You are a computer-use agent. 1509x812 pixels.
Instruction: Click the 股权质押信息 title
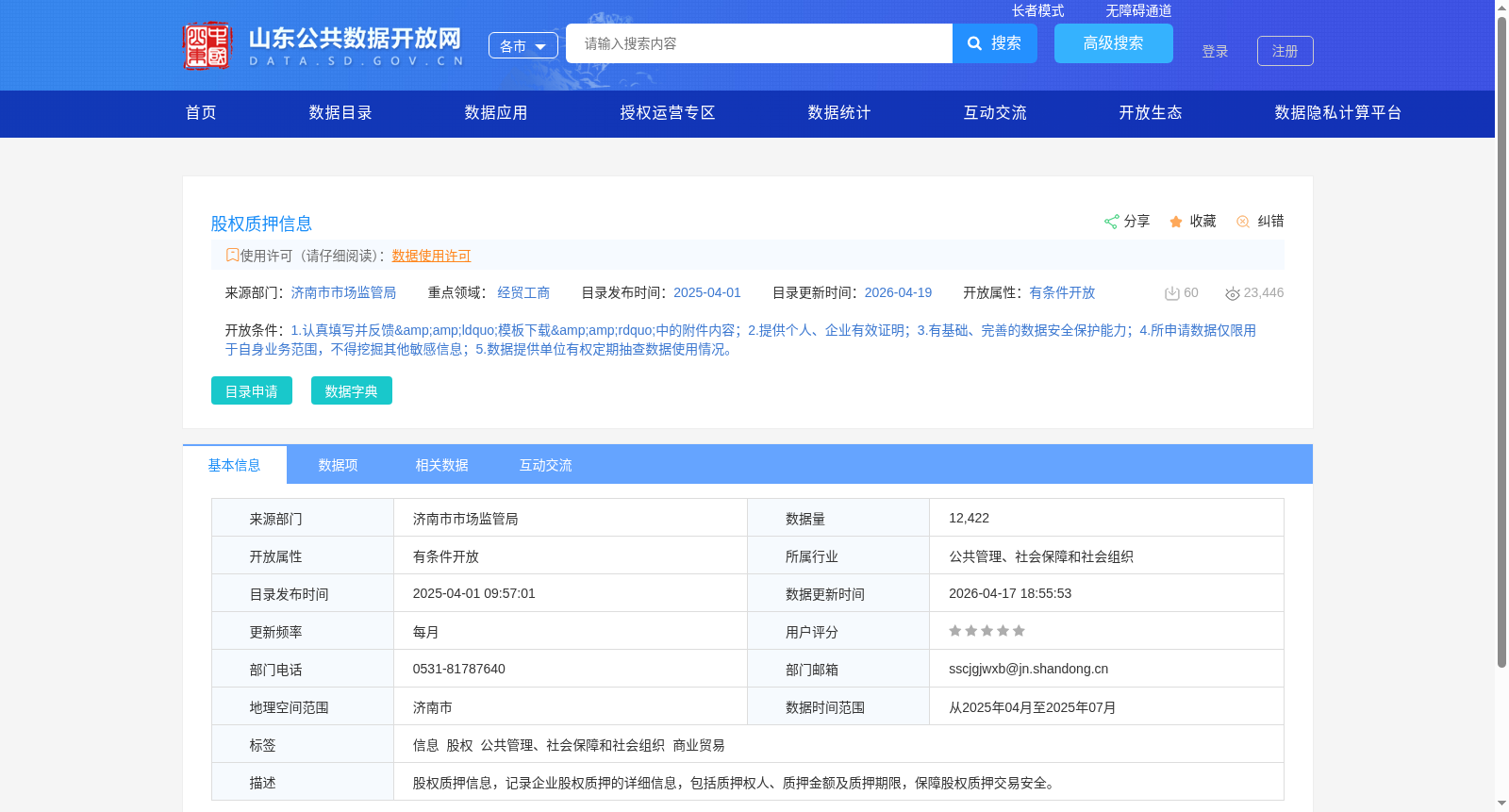tap(261, 224)
